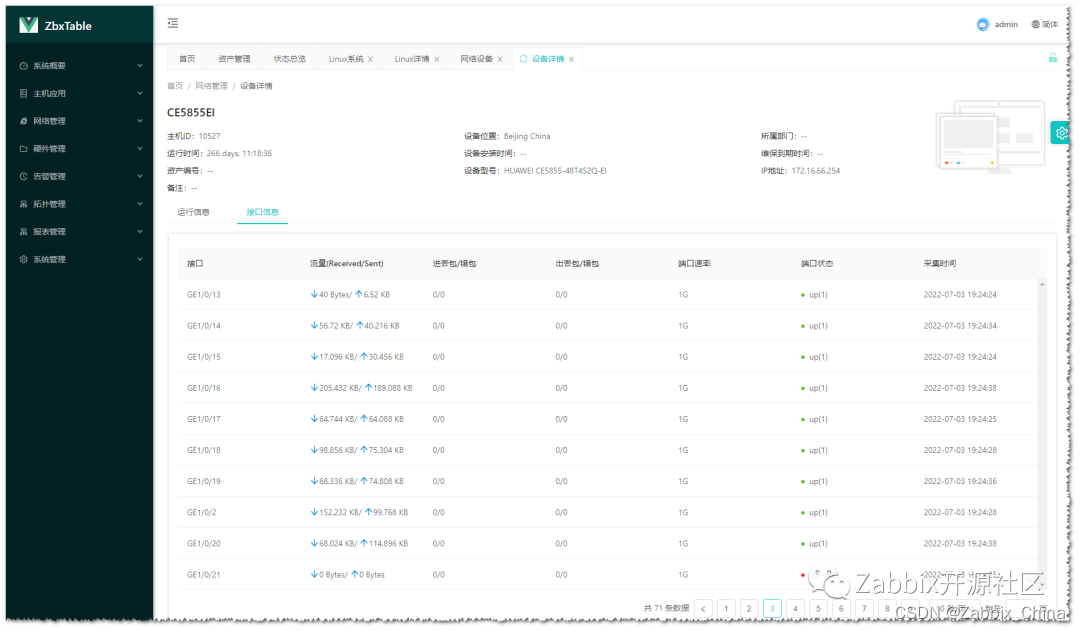Select the 告警管理 clock icon in sidebar
Screen dimensions: 1080x631
coord(22,176)
